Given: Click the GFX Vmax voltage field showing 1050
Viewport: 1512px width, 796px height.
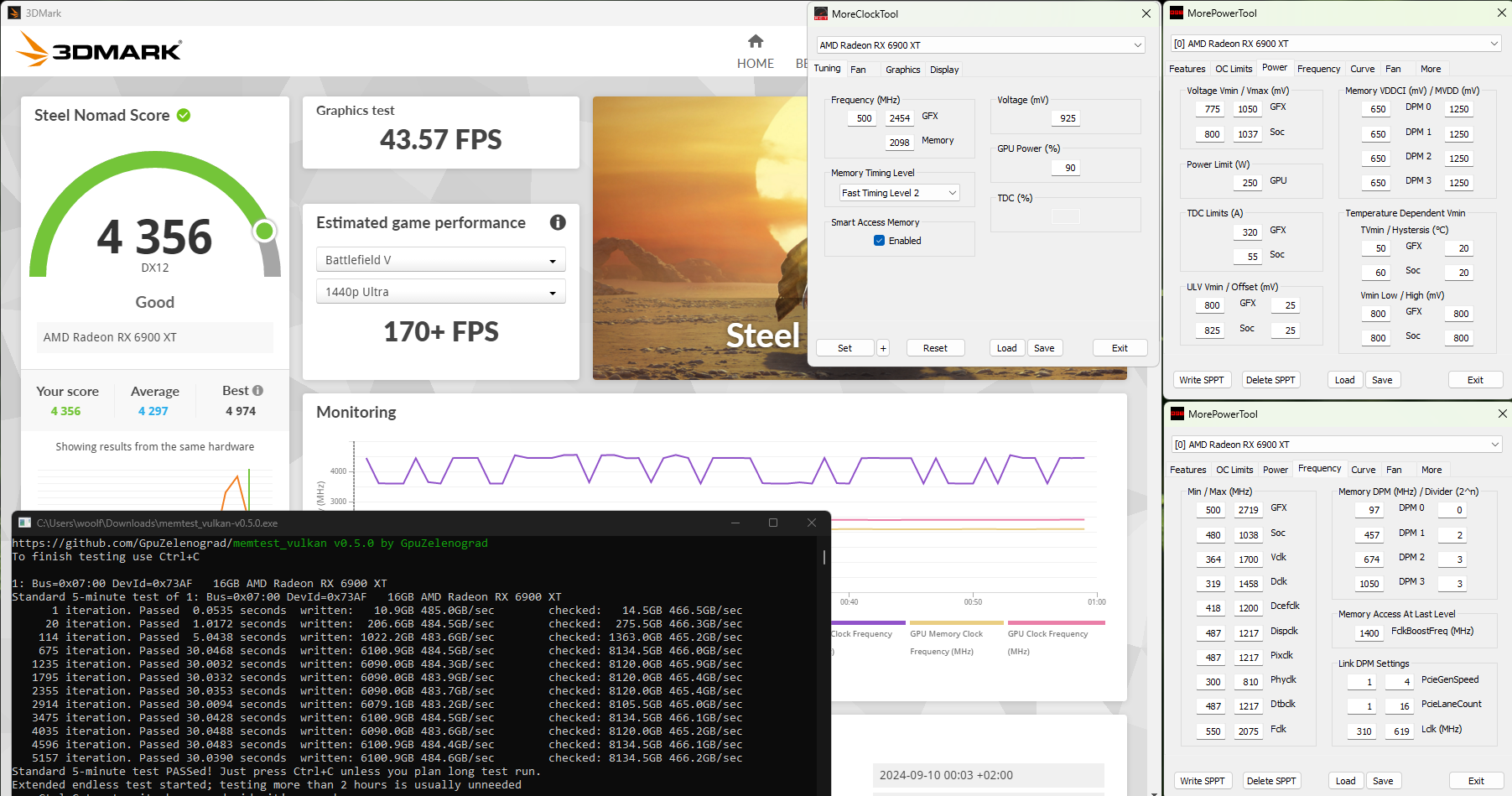Looking at the screenshot, I should pos(1248,109).
